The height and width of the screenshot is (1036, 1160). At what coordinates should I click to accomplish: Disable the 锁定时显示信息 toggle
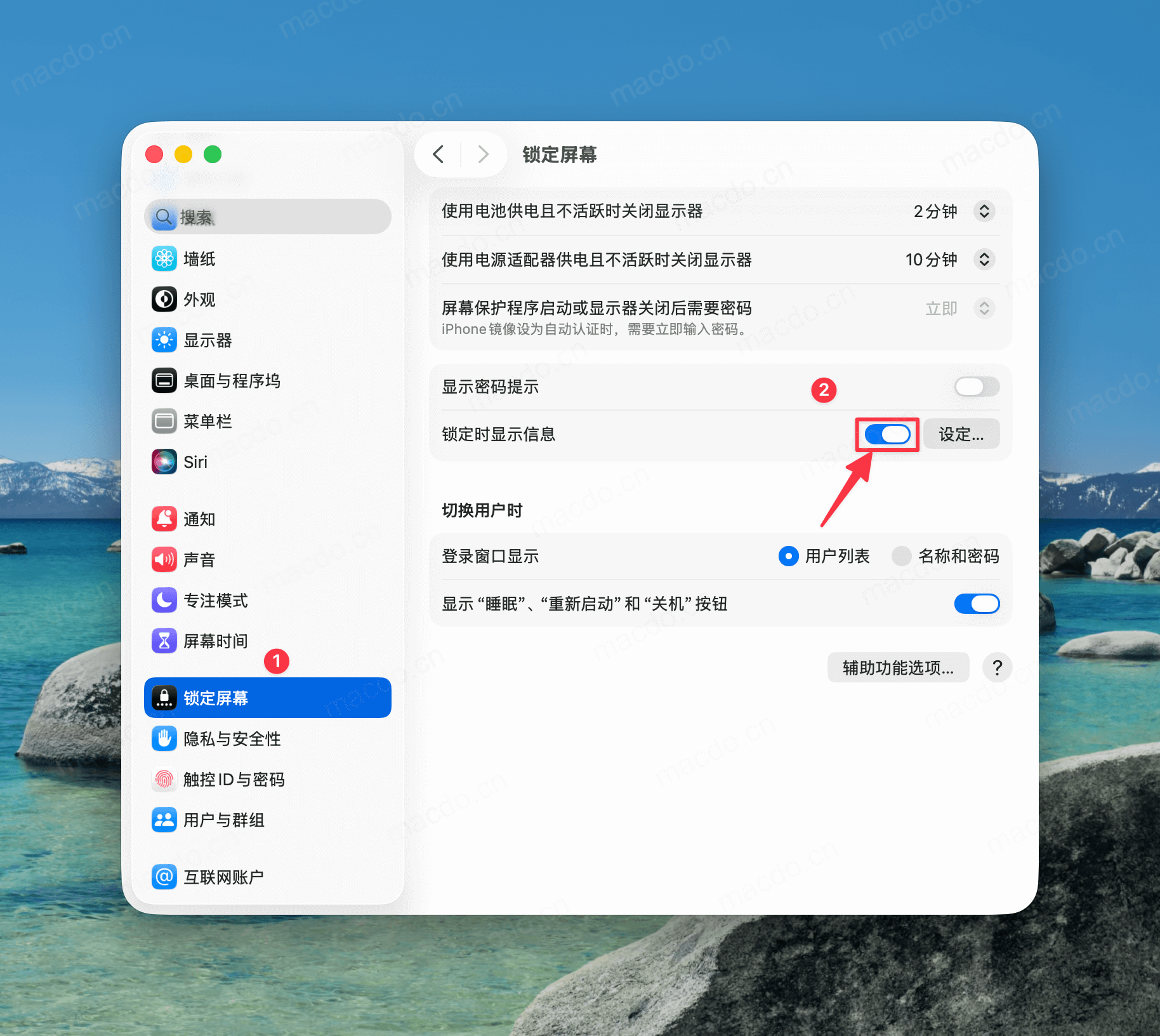tap(886, 434)
